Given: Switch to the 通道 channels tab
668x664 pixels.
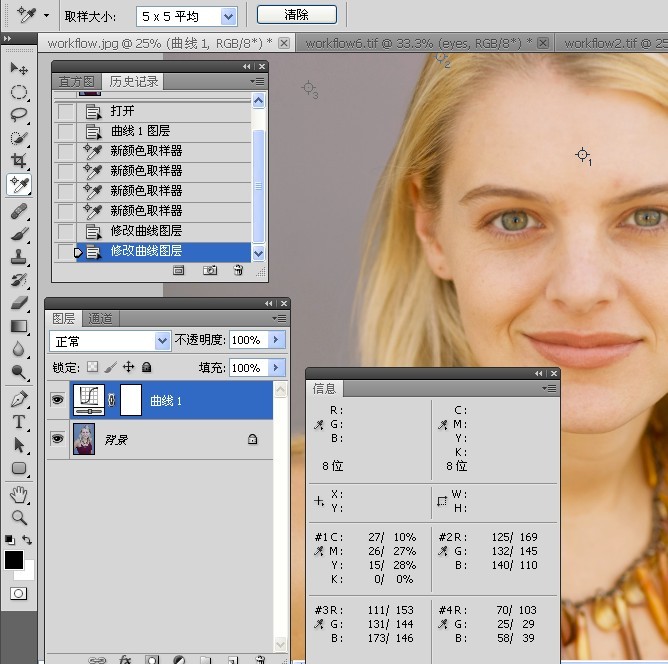Looking at the screenshot, I should coord(100,318).
